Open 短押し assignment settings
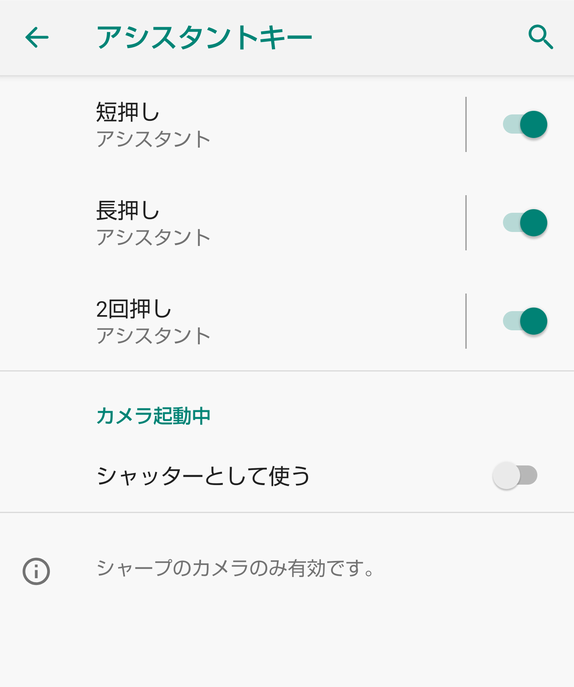This screenshot has width=574, height=687. point(232,124)
